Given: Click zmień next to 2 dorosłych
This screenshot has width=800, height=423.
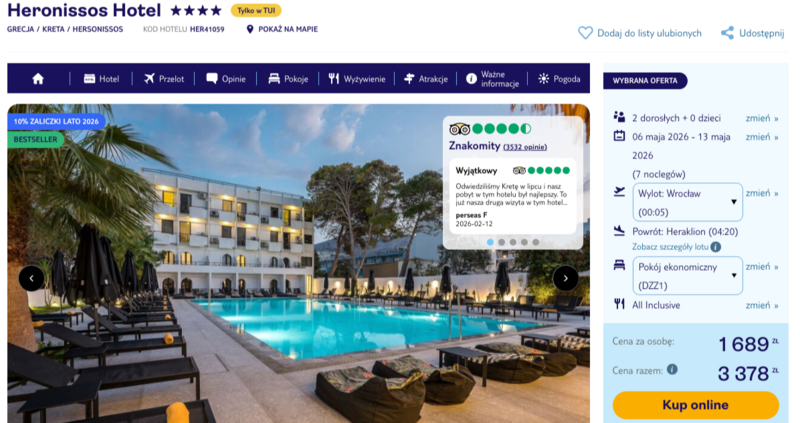Looking at the screenshot, I should [x=762, y=118].
